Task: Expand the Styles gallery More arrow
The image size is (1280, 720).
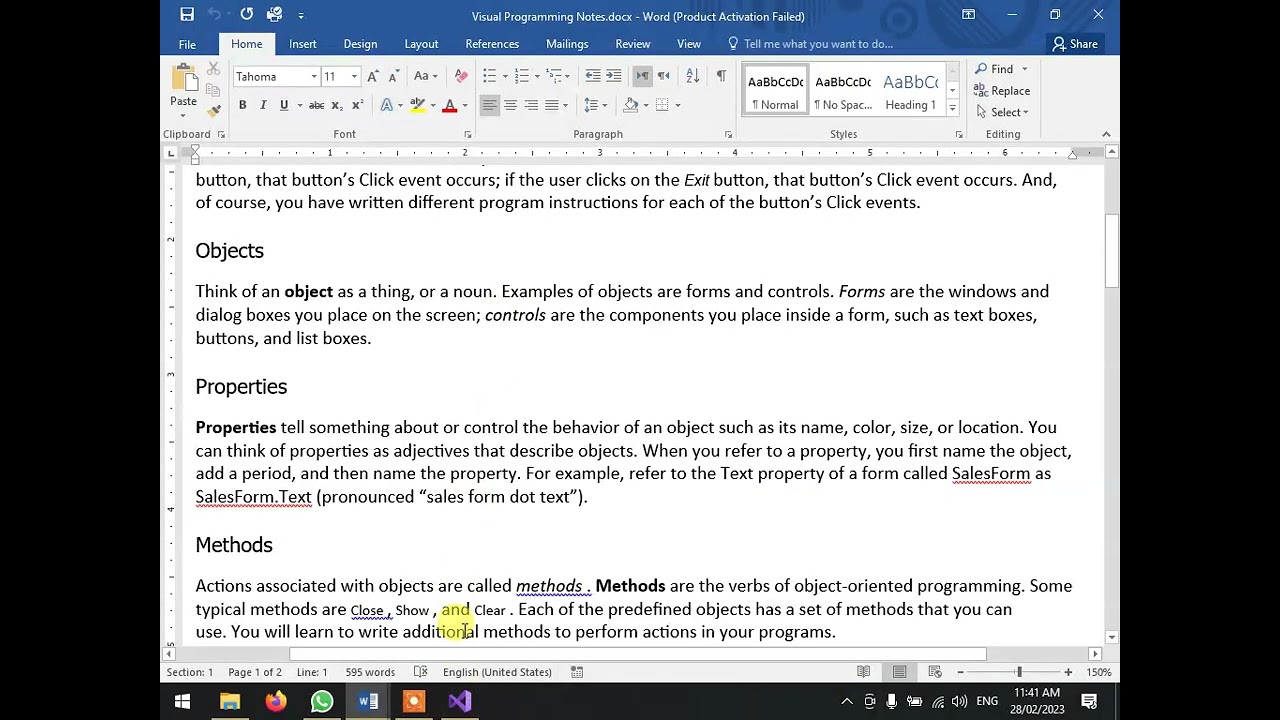Action: 952,108
